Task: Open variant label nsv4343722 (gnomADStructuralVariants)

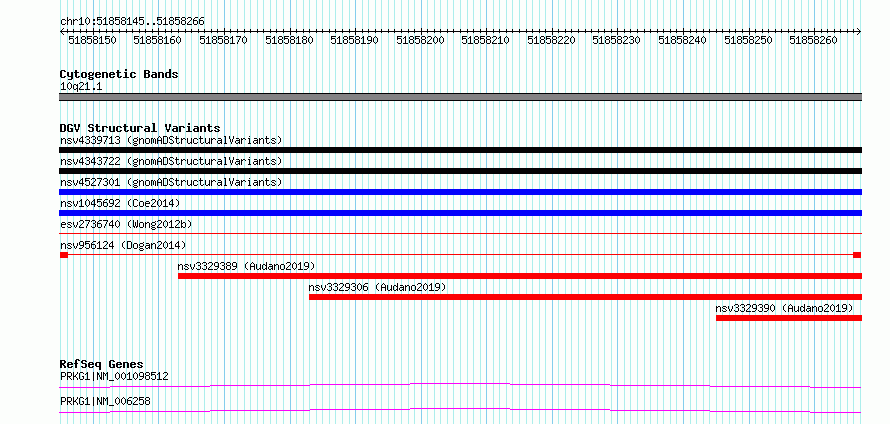Action: click(x=171, y=161)
